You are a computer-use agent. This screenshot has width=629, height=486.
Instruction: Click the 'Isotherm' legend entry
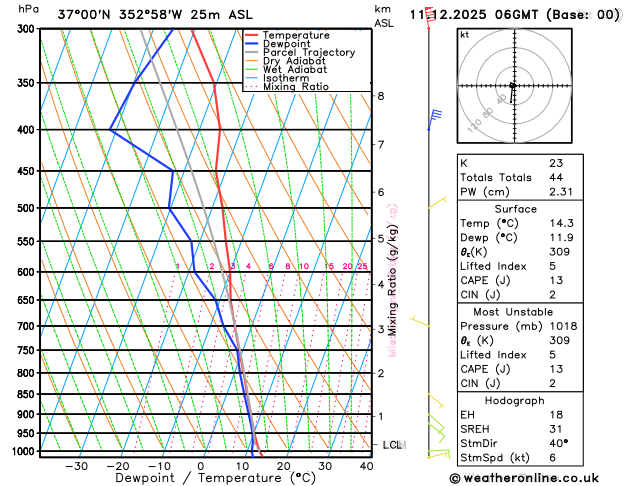tap(277, 78)
